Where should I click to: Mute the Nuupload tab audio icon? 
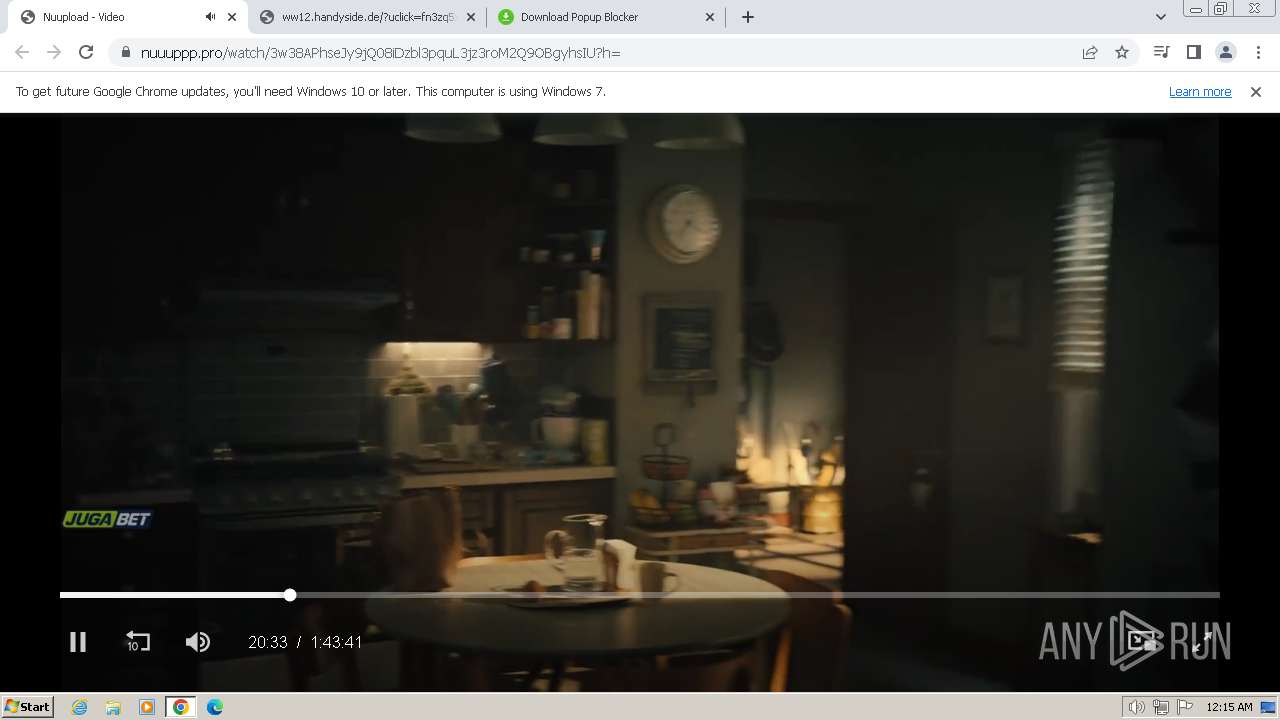click(x=210, y=17)
